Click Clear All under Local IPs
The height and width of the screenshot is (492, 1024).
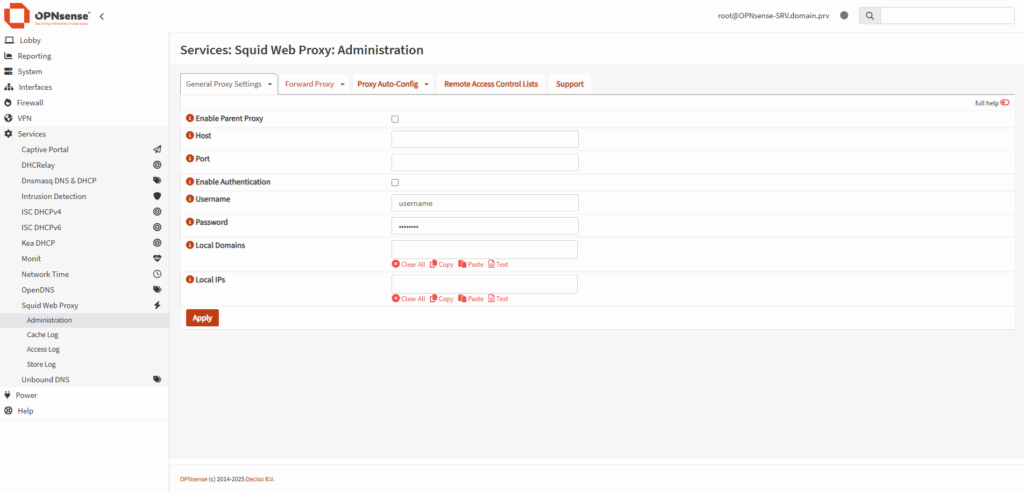pyautogui.click(x=408, y=299)
